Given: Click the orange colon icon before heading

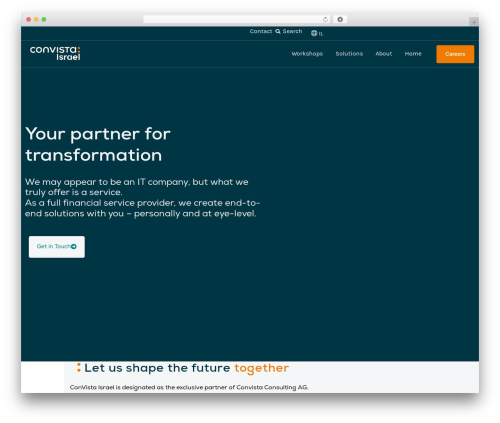Looking at the screenshot, I should coord(79,368).
